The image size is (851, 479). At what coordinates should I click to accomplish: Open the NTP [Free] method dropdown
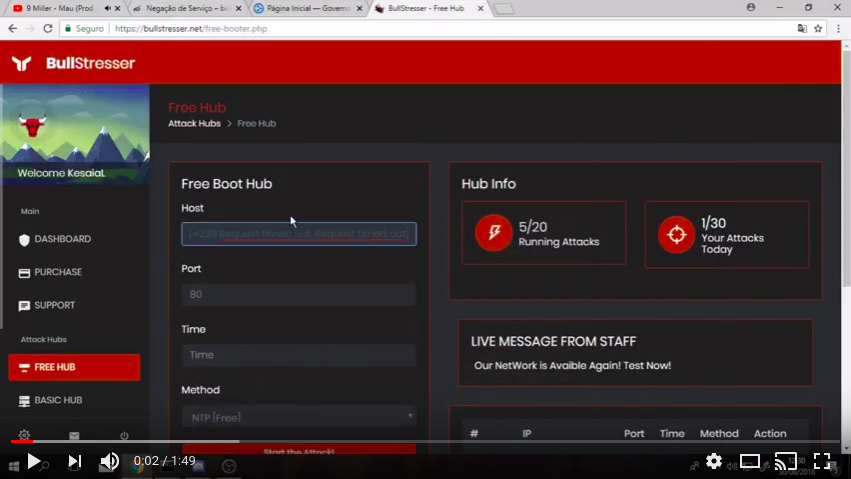(x=299, y=417)
